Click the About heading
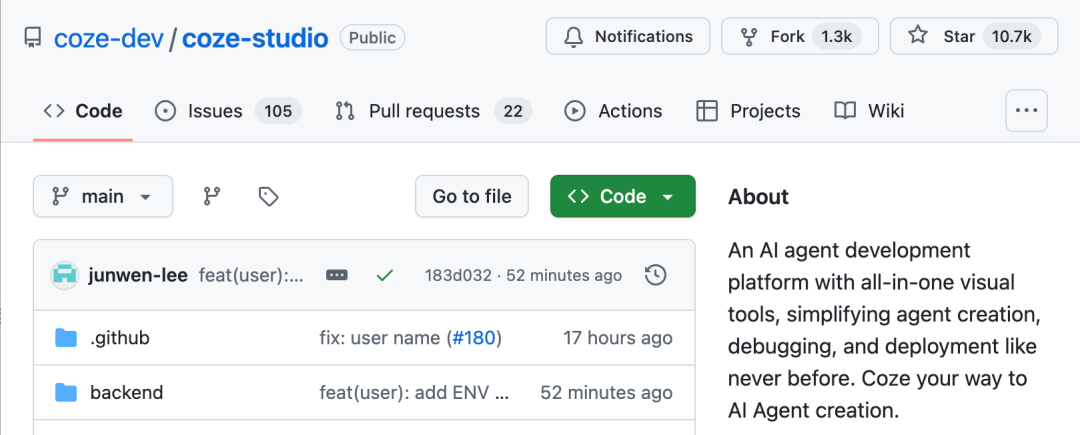This screenshot has height=435, width=1080. pyautogui.click(x=758, y=197)
